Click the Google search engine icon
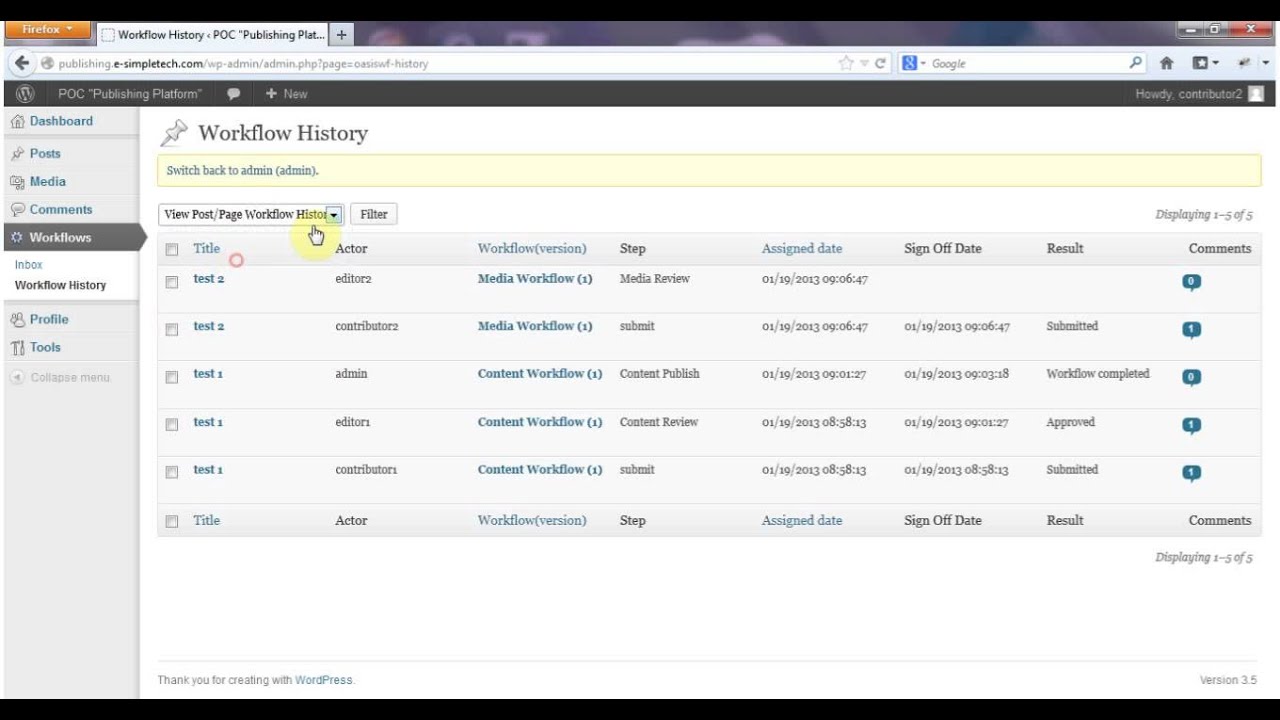The width and height of the screenshot is (1280, 720). click(910, 63)
